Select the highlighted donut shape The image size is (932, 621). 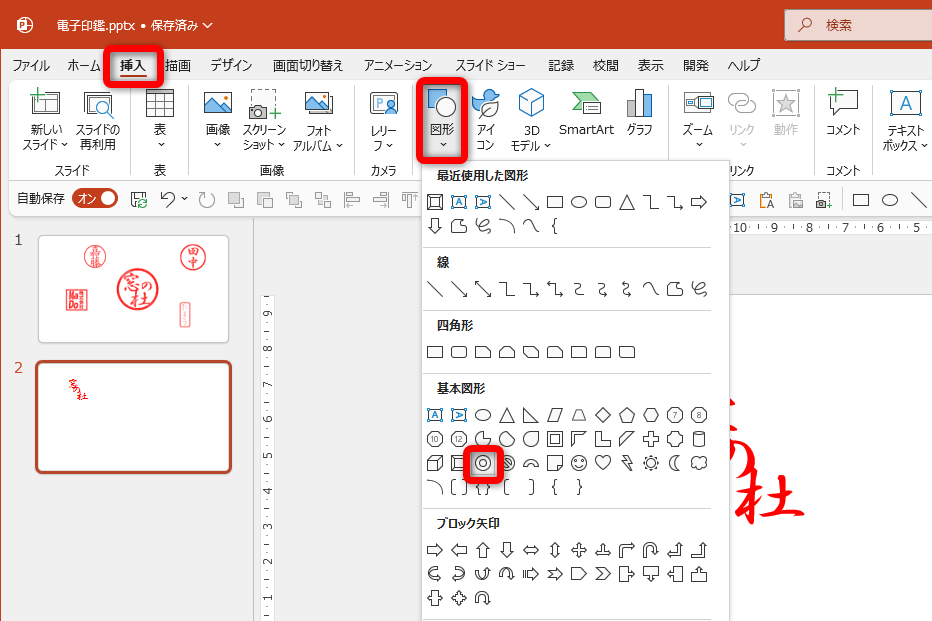click(483, 463)
